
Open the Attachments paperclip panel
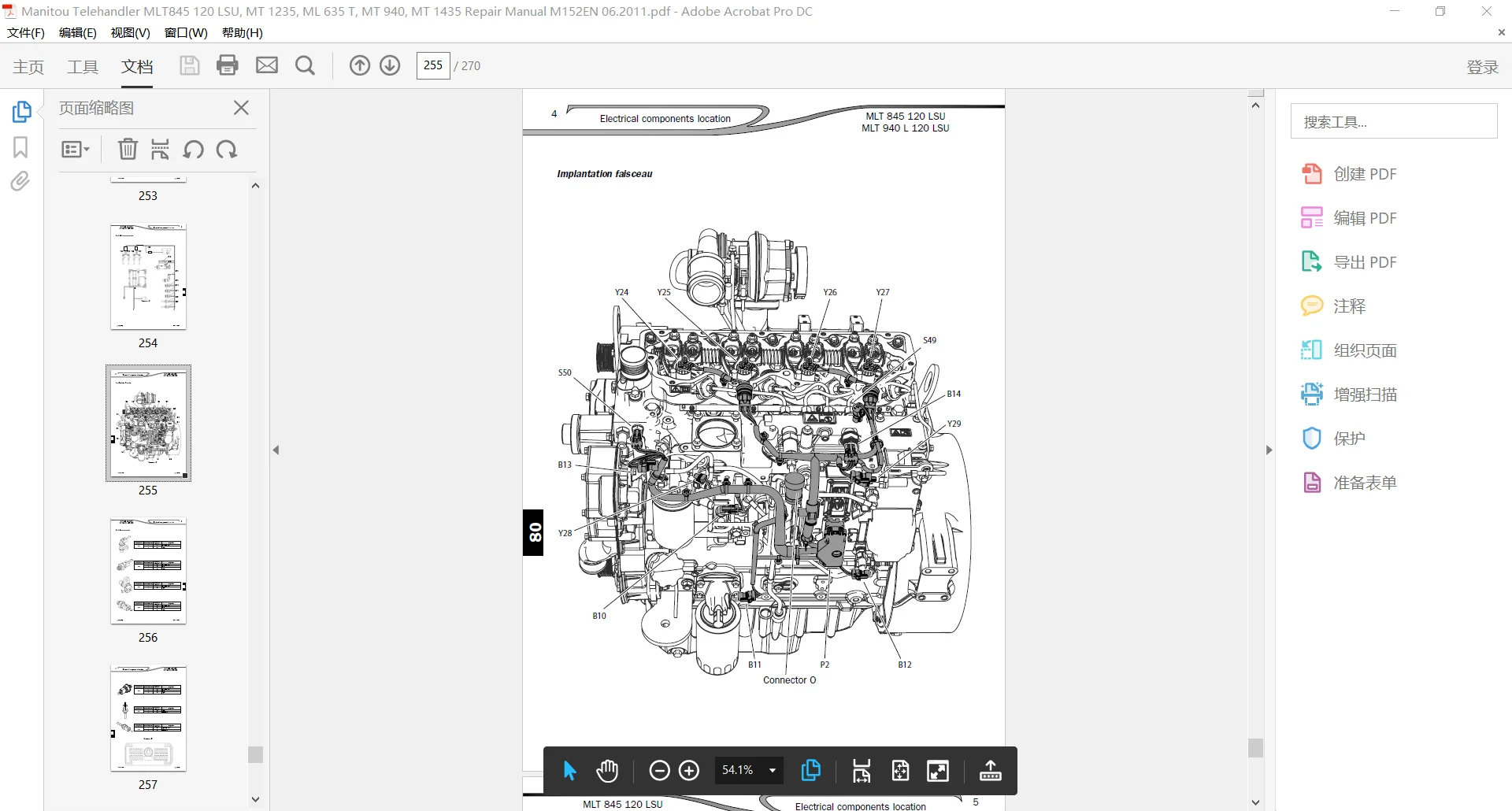pyautogui.click(x=20, y=182)
